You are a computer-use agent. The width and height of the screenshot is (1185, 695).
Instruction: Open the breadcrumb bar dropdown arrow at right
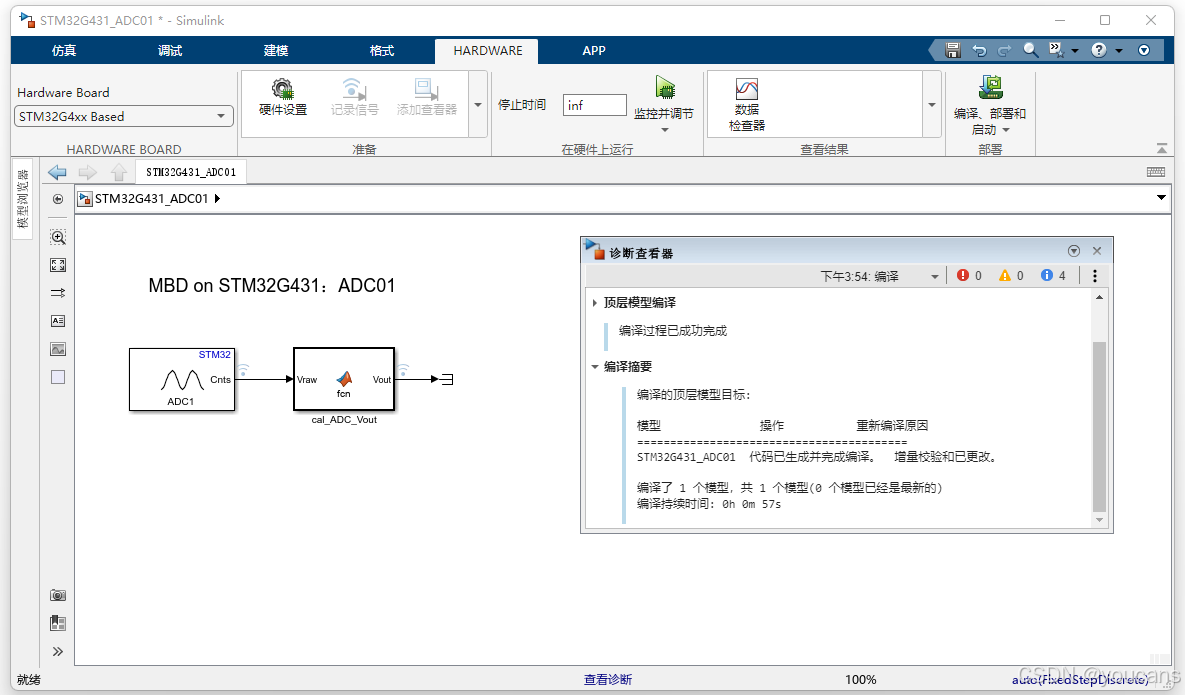(1161, 198)
